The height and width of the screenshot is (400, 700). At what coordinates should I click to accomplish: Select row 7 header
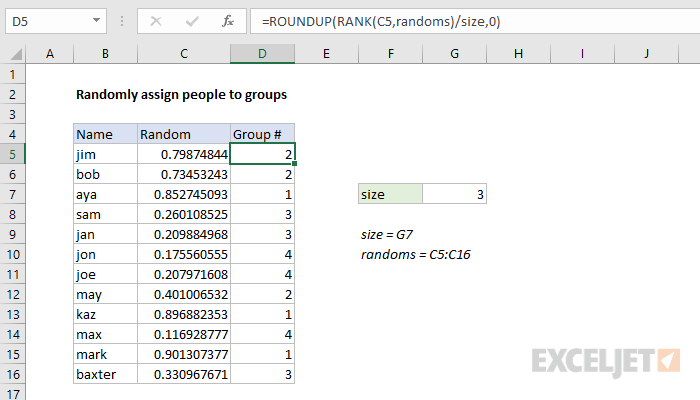[13, 195]
